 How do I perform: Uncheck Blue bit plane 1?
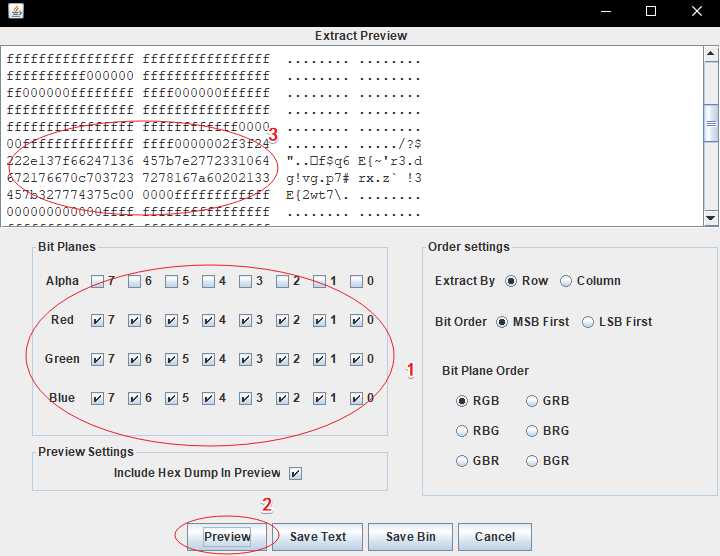pos(320,398)
